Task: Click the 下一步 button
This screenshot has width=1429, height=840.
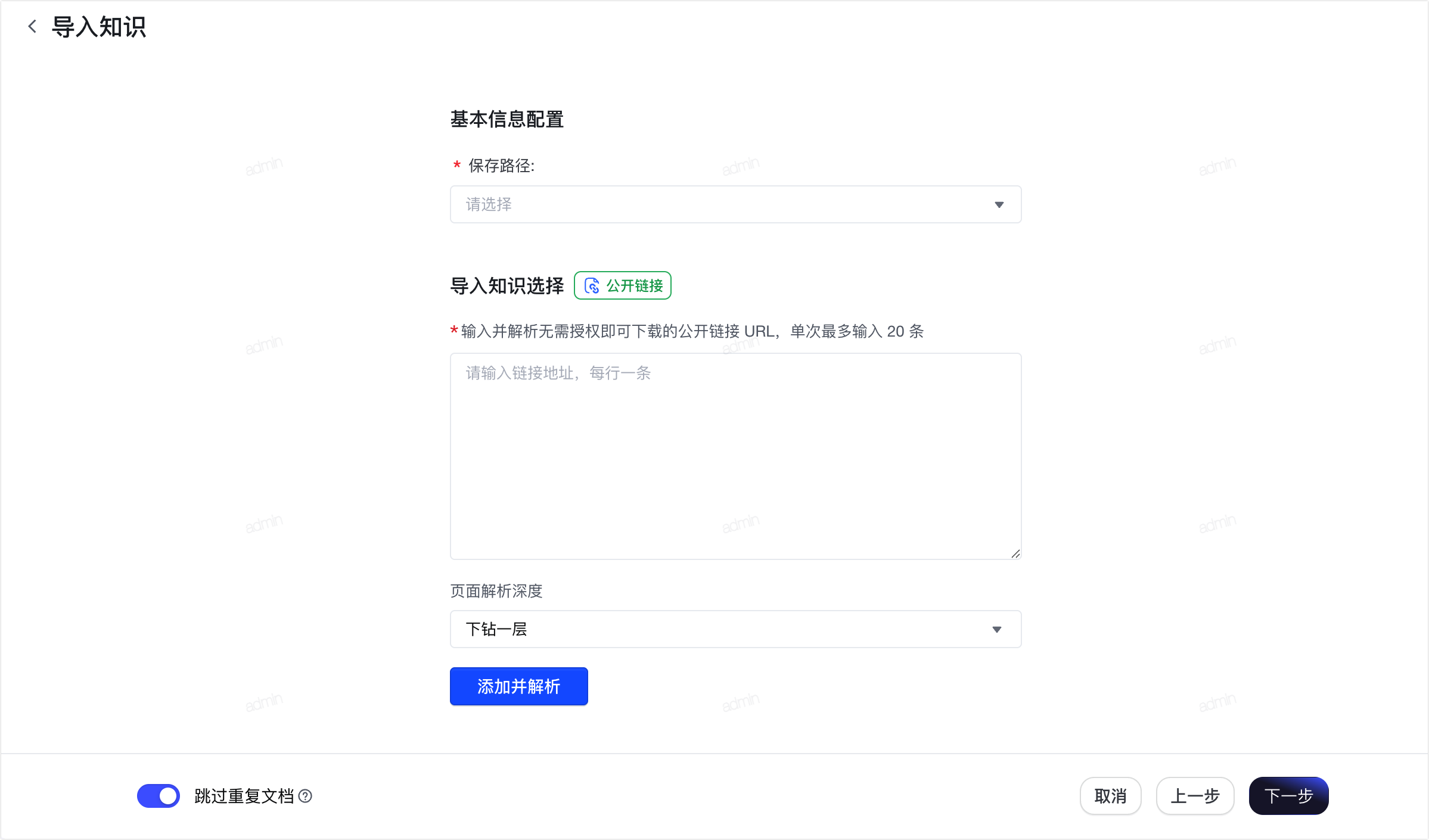Action: (x=1288, y=796)
